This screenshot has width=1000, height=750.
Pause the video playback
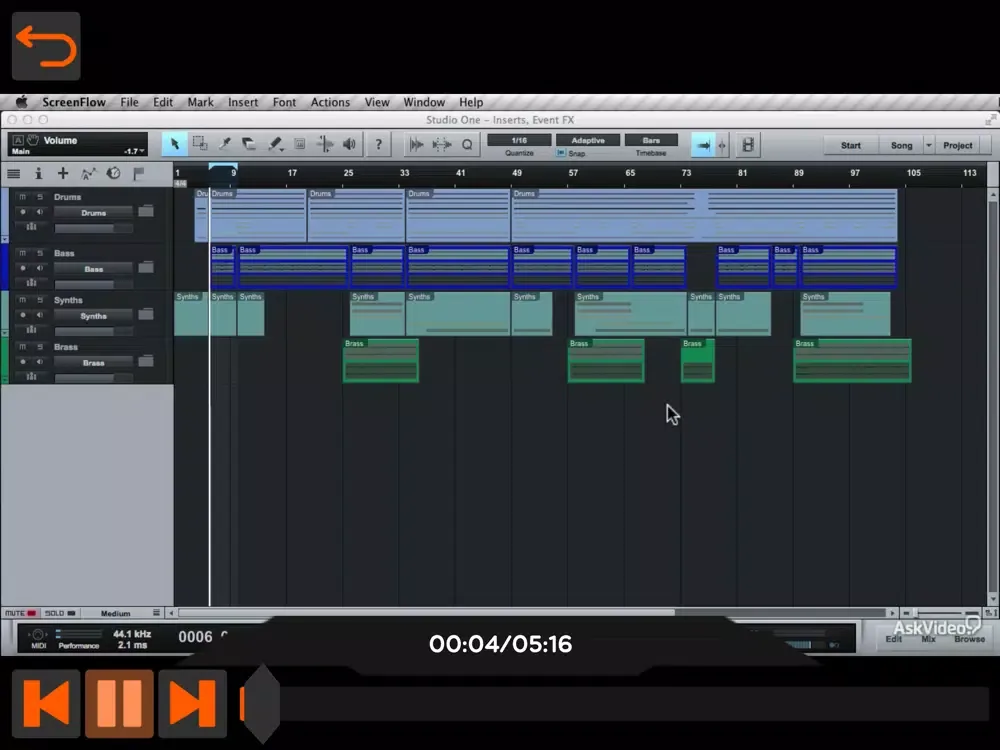click(x=119, y=703)
